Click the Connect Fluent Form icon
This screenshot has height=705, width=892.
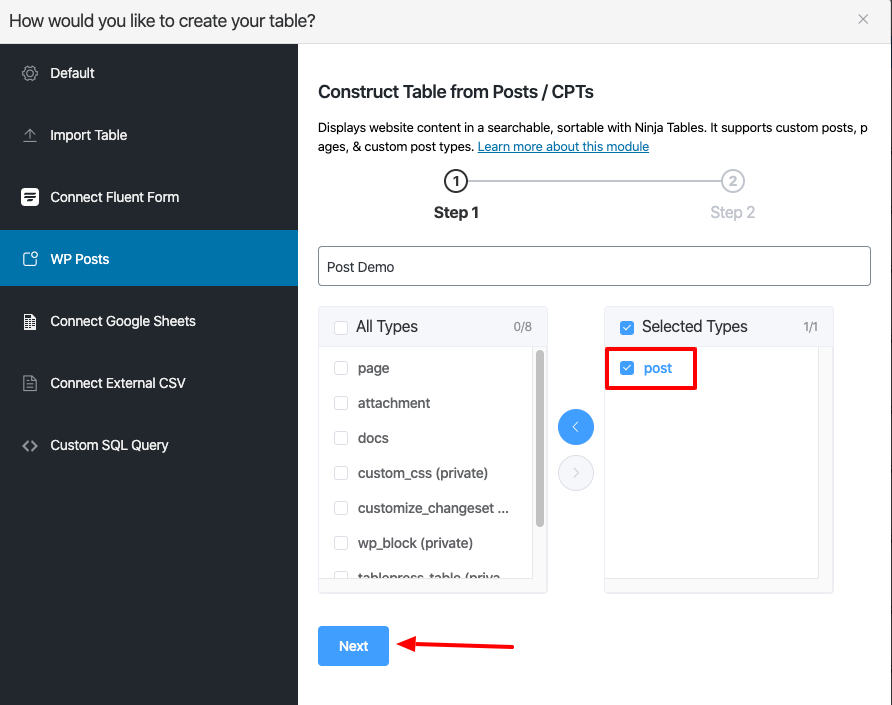tap(30, 197)
